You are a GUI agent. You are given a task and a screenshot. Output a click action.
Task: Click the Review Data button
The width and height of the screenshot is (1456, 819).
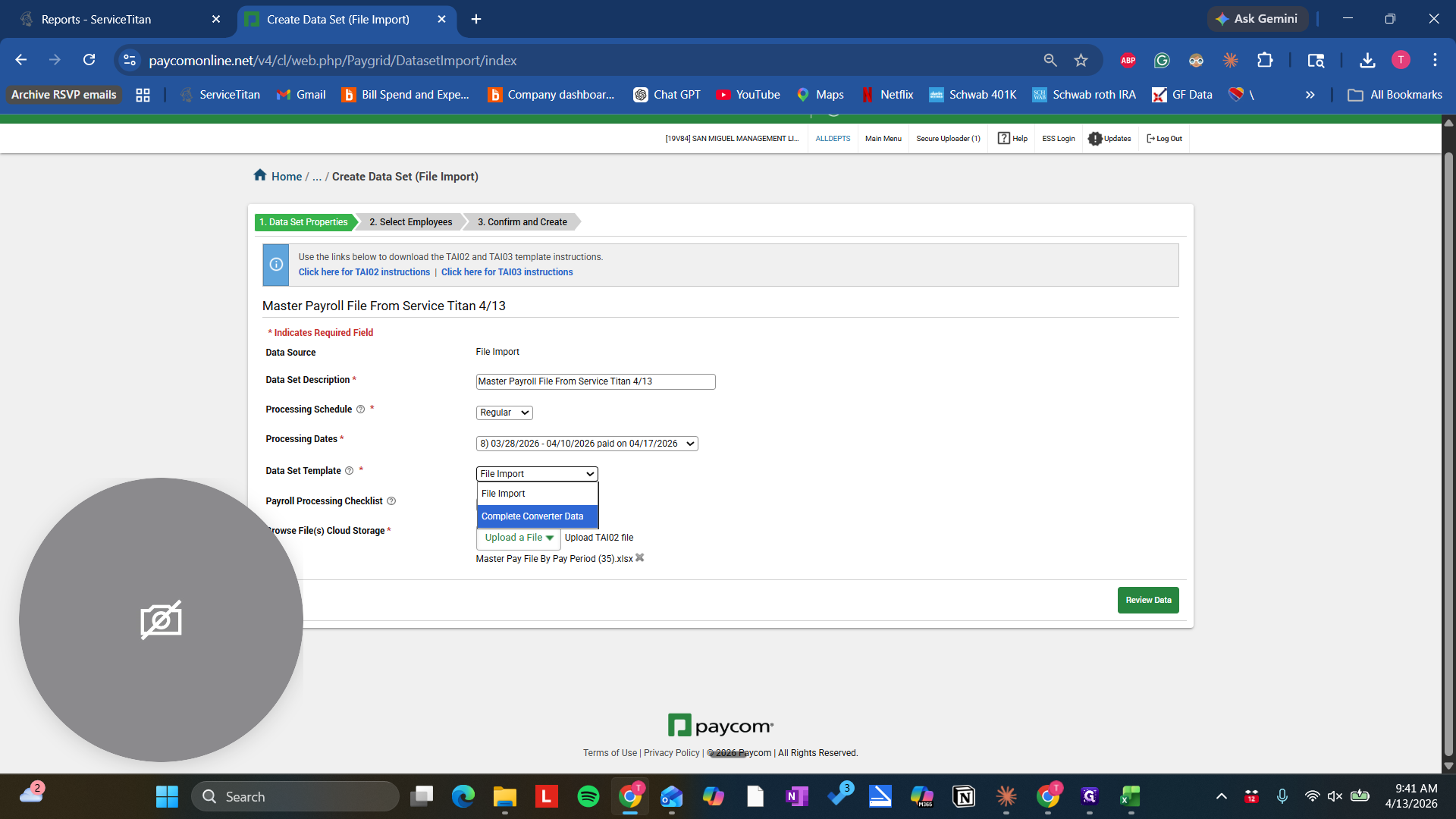[x=1148, y=600]
